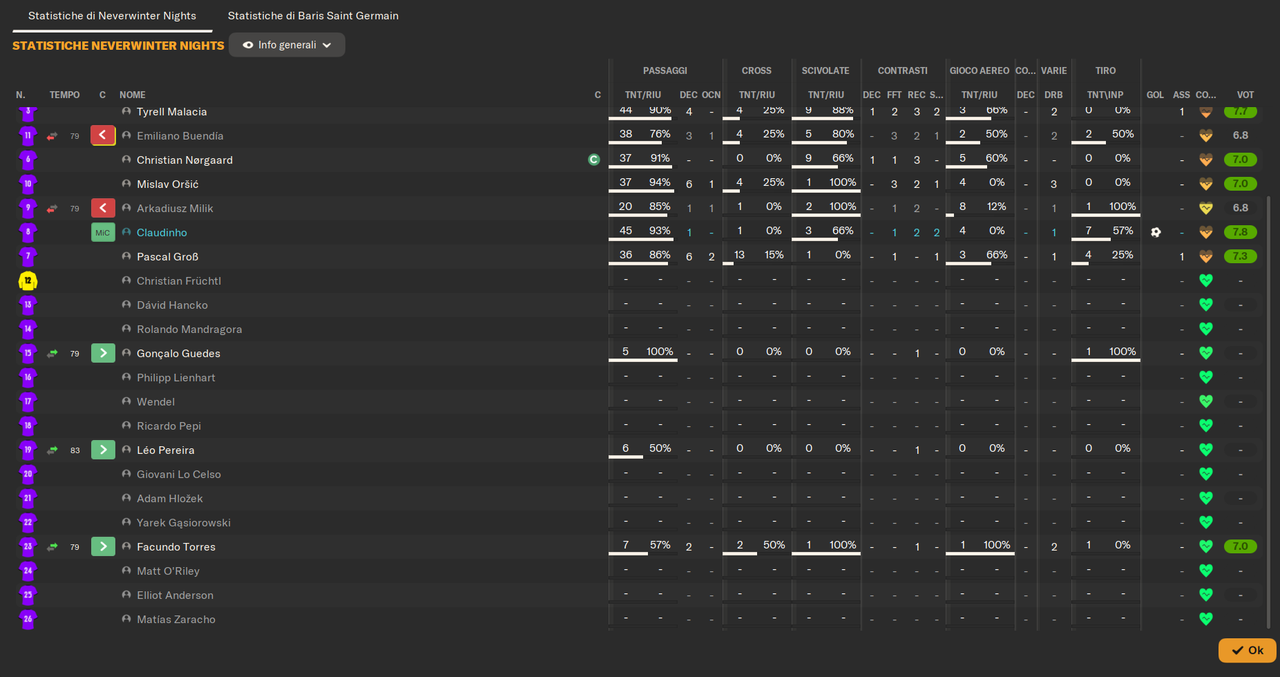Viewport: 1280px width, 677px height.
Task: Sort by the TEMPO column header
Action: point(64,95)
